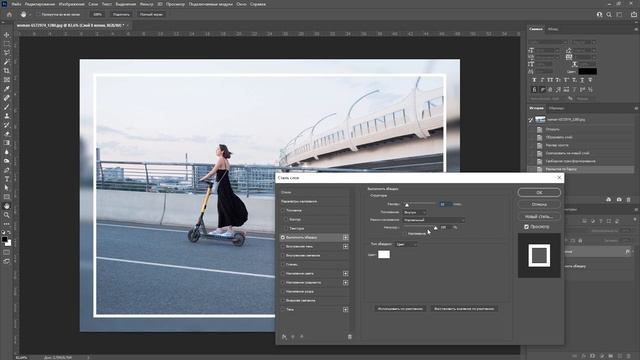
Task: Open the Редактирование (Edit) menu
Action: [40, 4]
